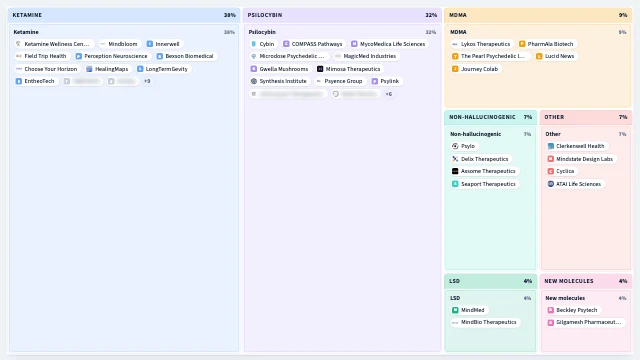Click the Psylo logo icon
The image size is (640, 360).
[x=455, y=146]
